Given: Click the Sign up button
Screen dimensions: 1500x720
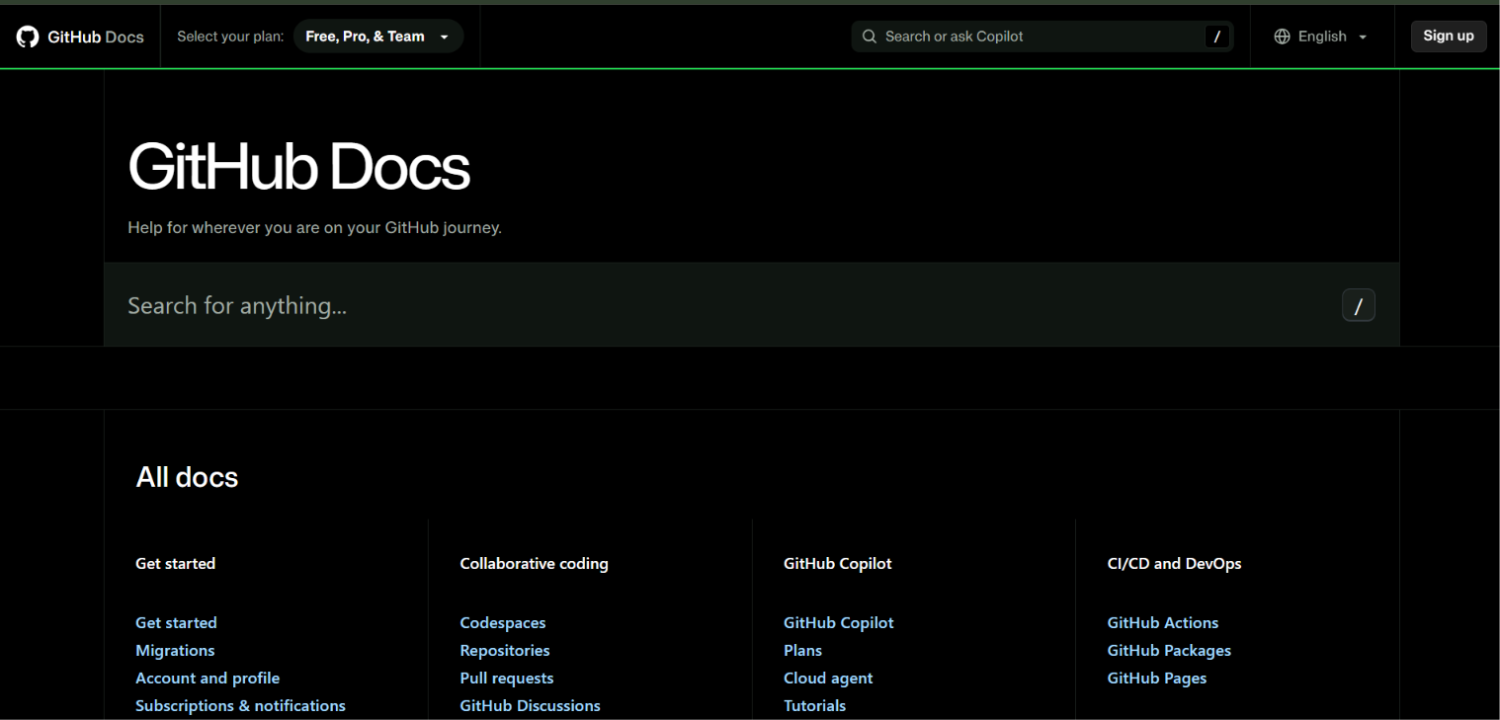Looking at the screenshot, I should pos(1448,36).
